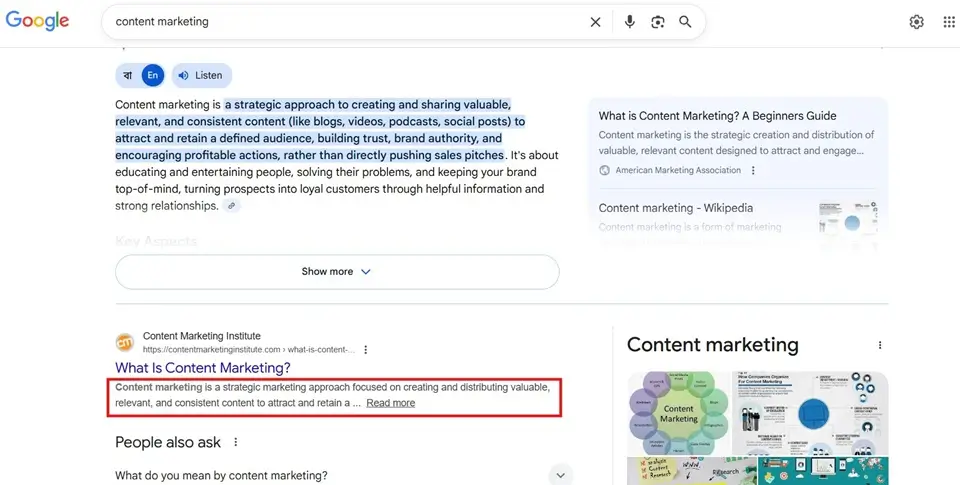960x485 pixels.
Task: Open the settings gear icon
Action: [917, 22]
